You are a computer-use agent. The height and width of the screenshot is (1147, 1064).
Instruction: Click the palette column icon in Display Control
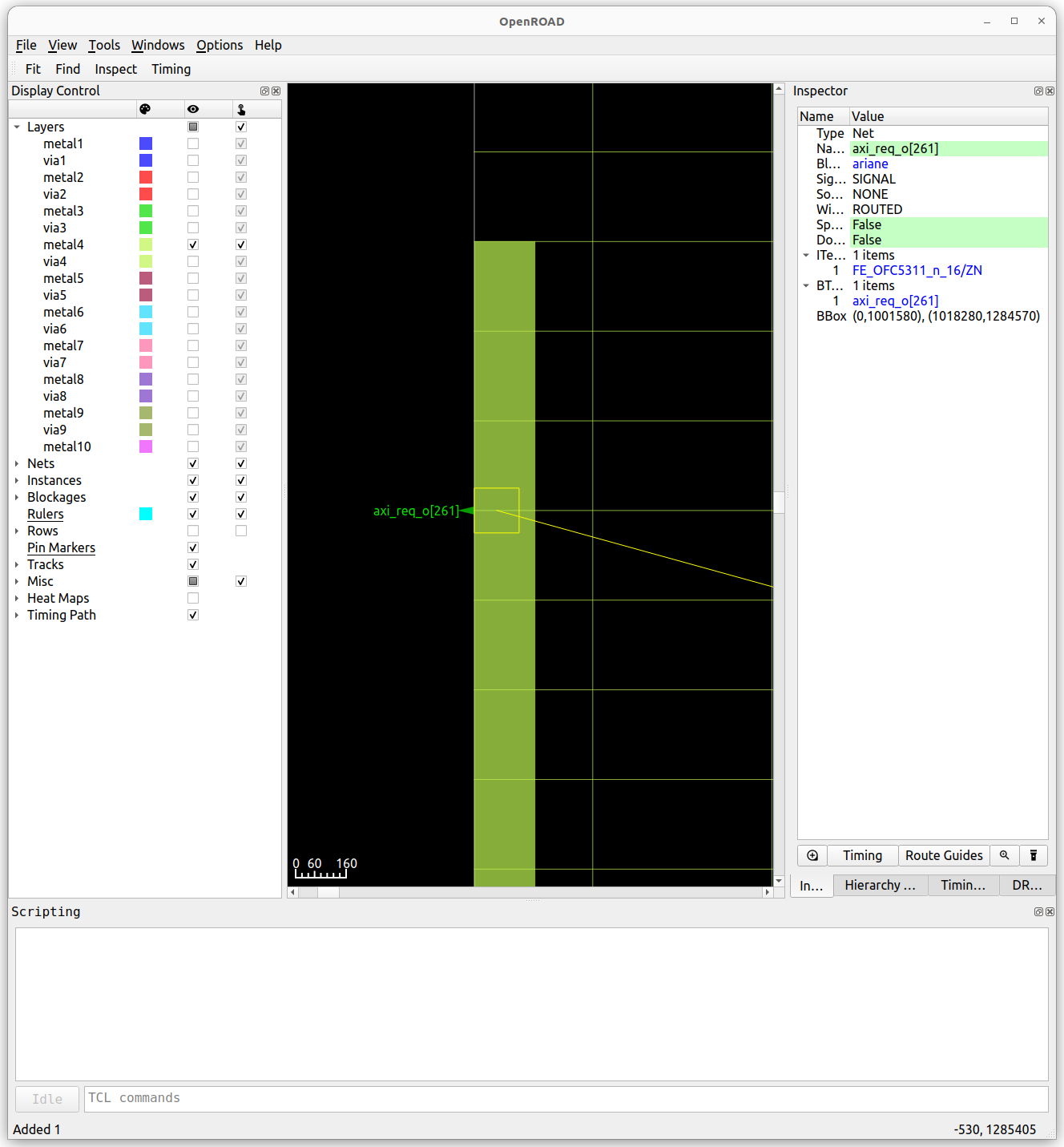[x=147, y=108]
